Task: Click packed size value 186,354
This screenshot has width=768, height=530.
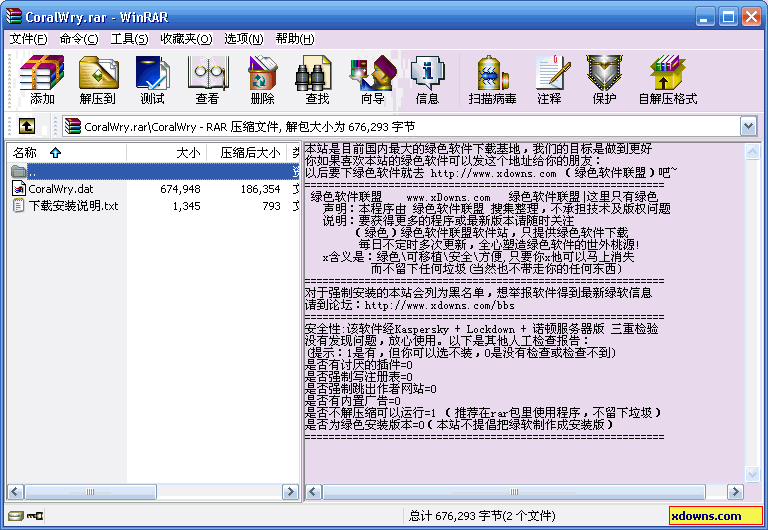Action: (x=261, y=189)
